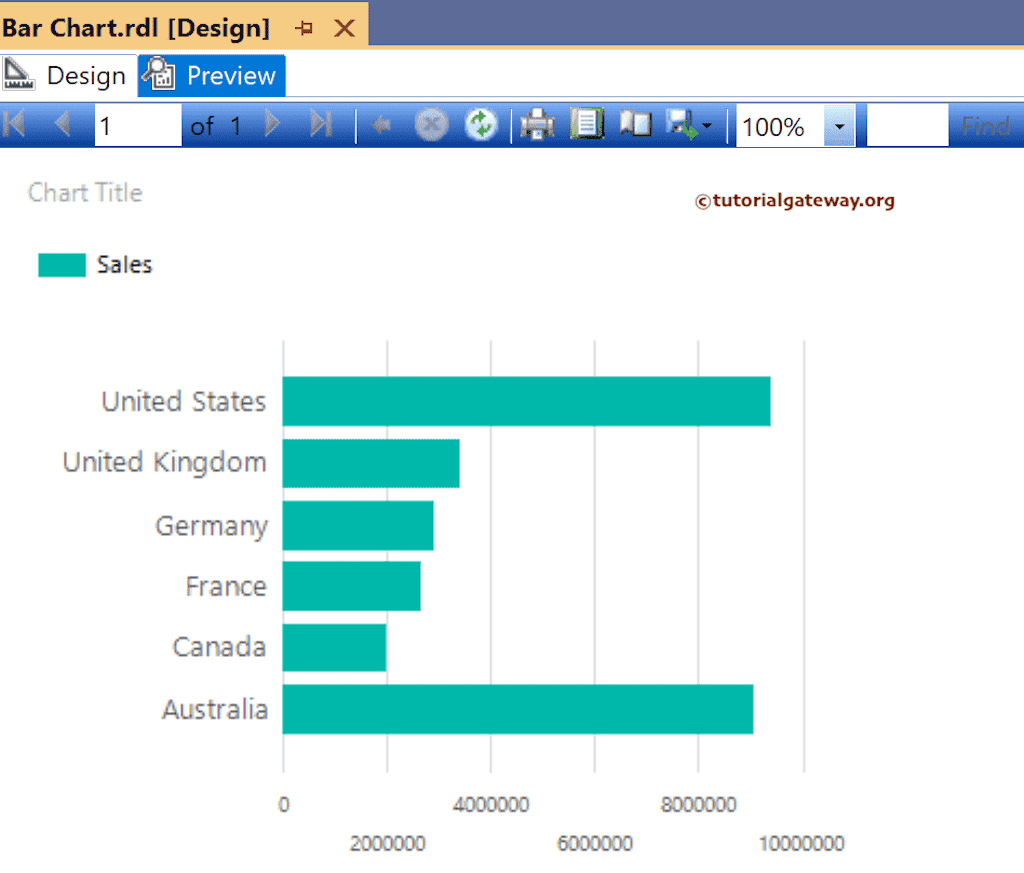The width and height of the screenshot is (1024, 873).
Task: Navigate to the next page
Action: click(x=273, y=124)
